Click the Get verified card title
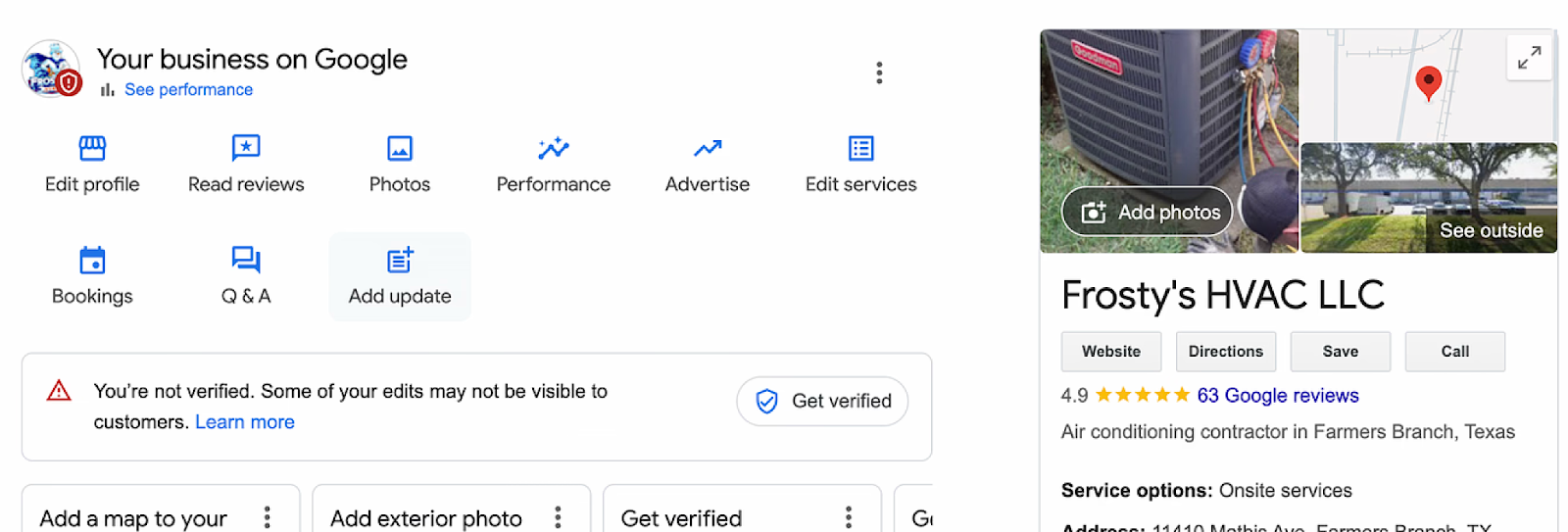1568x532 pixels. (x=681, y=518)
